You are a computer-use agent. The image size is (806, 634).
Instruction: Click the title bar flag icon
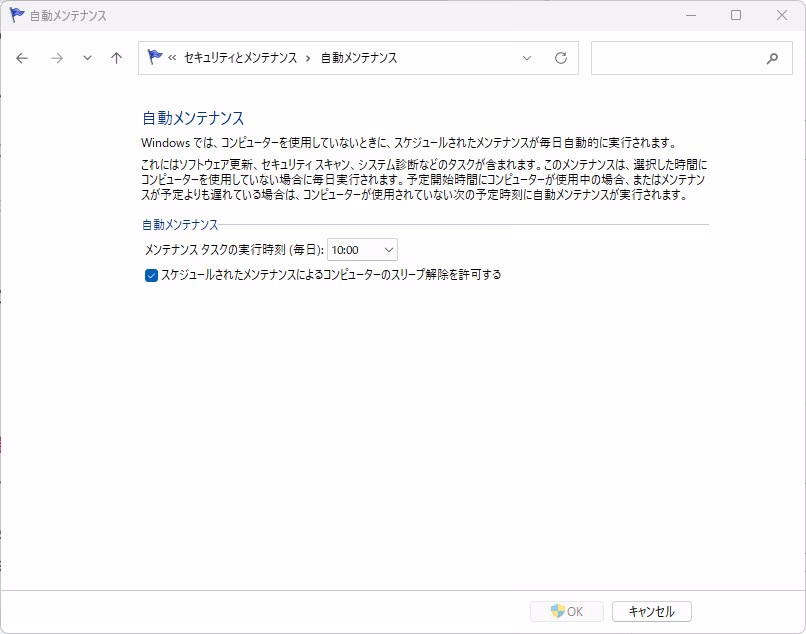coord(17,15)
